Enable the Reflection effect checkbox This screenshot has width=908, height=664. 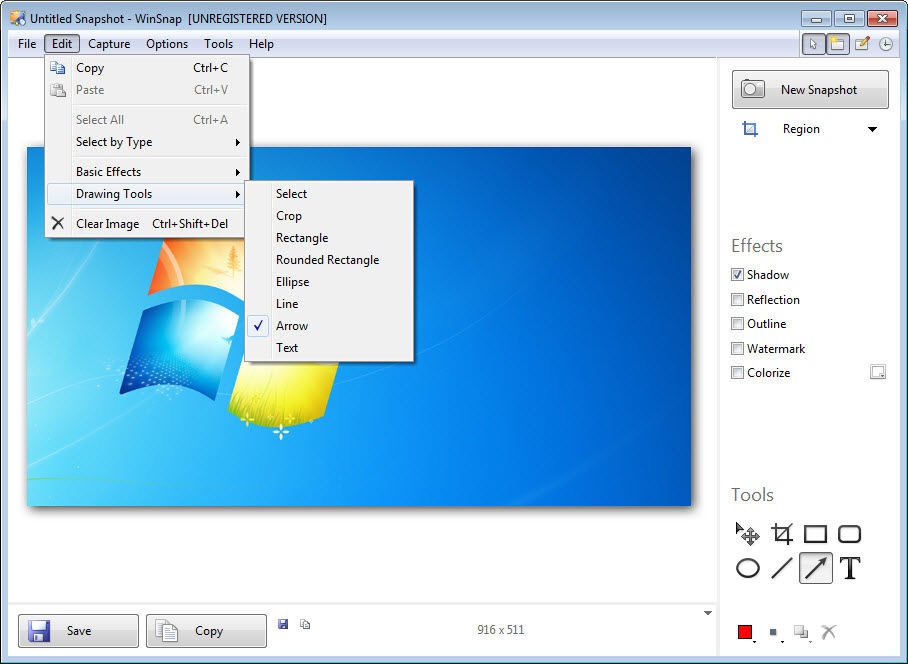coord(737,299)
